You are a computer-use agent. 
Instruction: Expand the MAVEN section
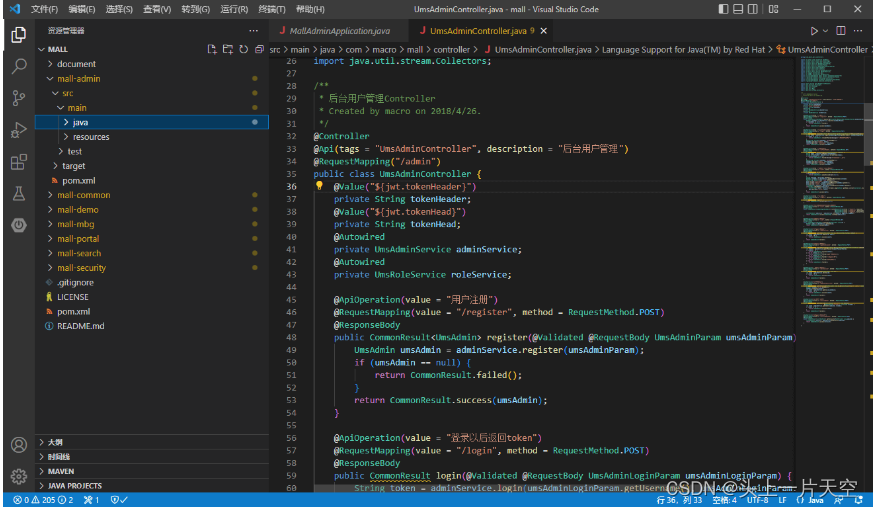[x=151, y=471]
